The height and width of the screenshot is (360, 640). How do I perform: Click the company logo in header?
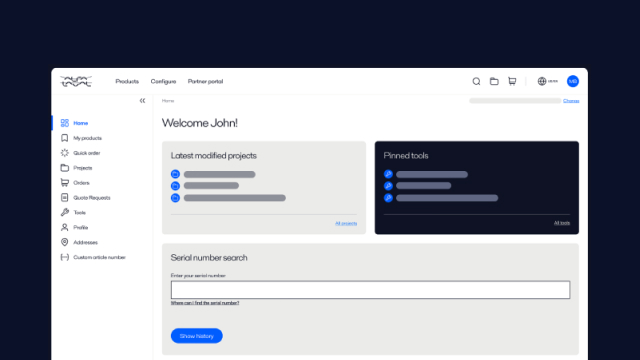point(76,81)
